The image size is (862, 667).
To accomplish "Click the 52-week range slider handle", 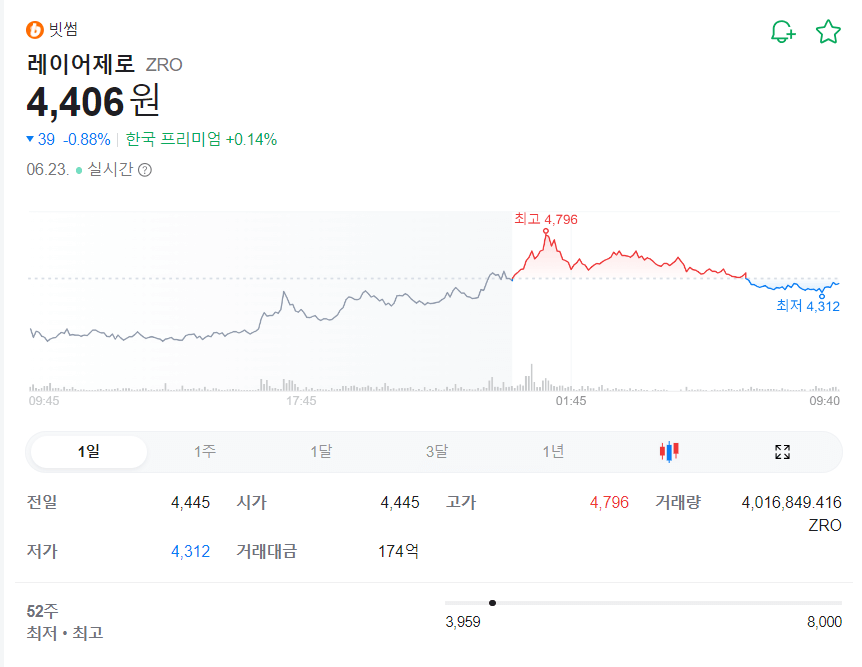I will pyautogui.click(x=493, y=603).
